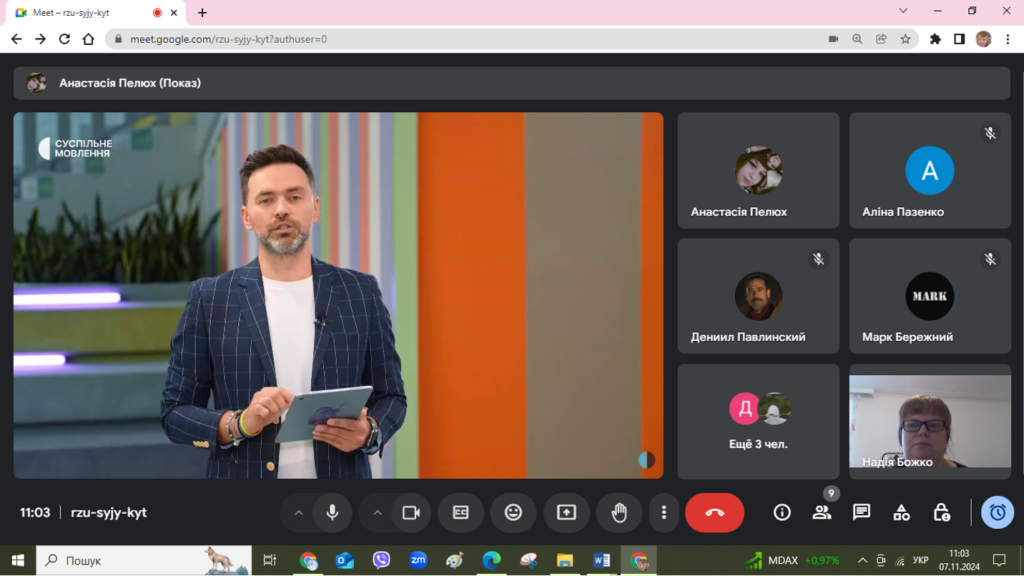Viewport: 1024px width, 576px height.
Task: Click the taskbar Пошук search box
Action: pyautogui.click(x=144, y=560)
